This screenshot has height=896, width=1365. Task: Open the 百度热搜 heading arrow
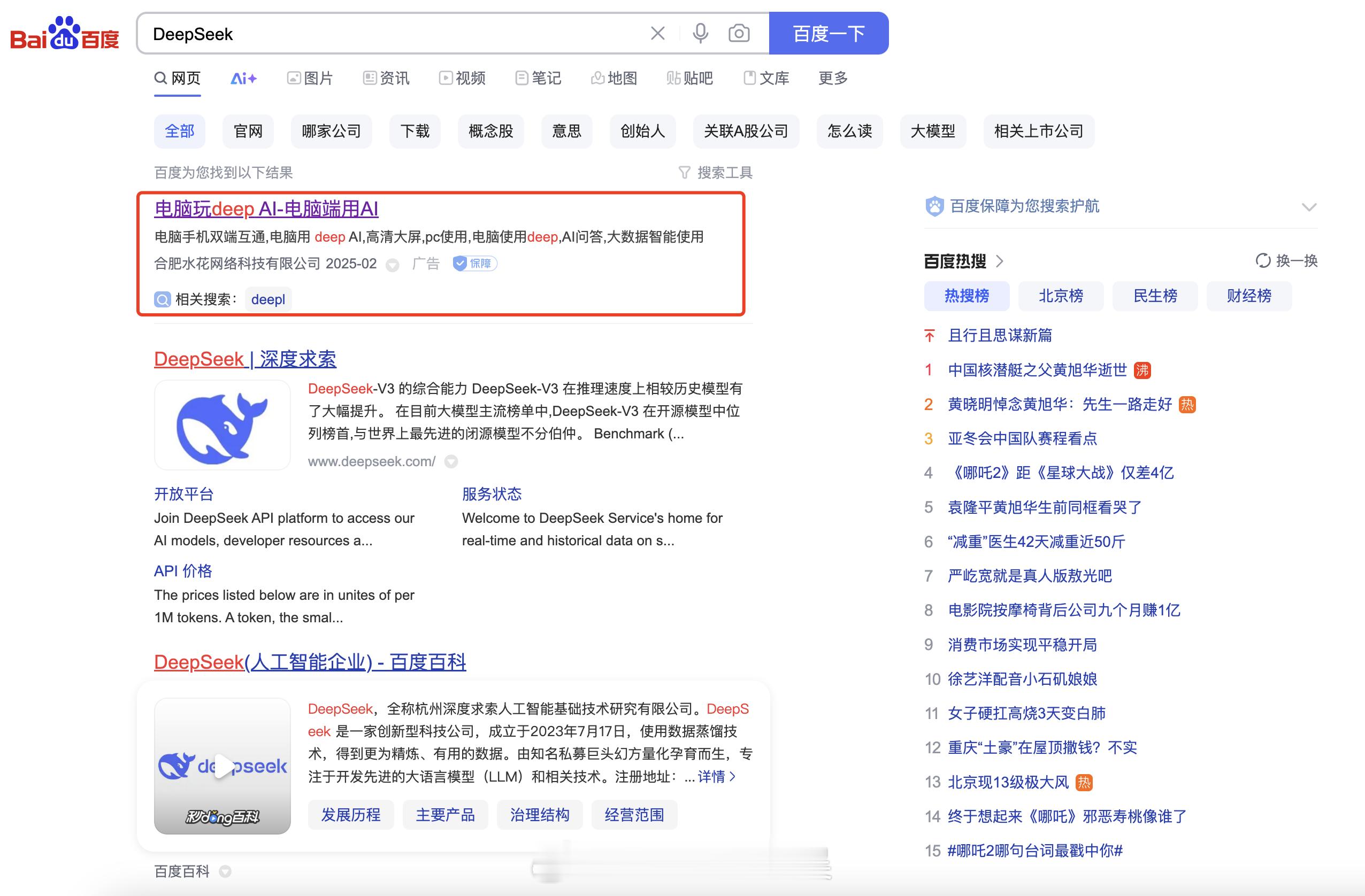(1000, 261)
